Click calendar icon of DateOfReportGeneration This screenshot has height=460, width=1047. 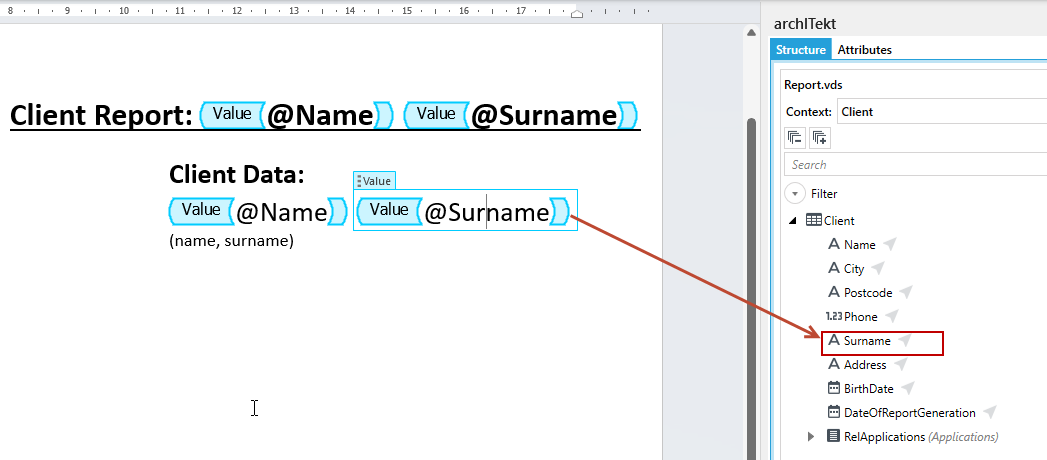(833, 412)
